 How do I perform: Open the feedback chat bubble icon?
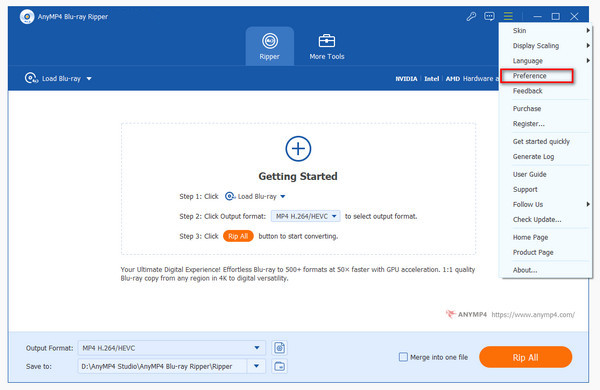click(489, 16)
